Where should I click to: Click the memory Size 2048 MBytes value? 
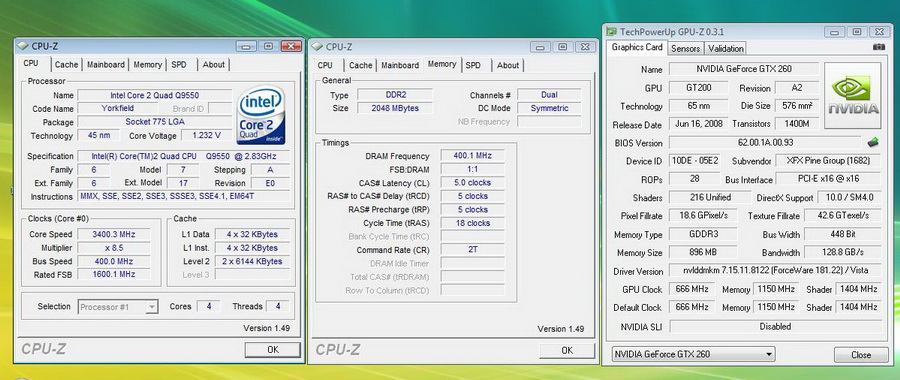[395, 108]
